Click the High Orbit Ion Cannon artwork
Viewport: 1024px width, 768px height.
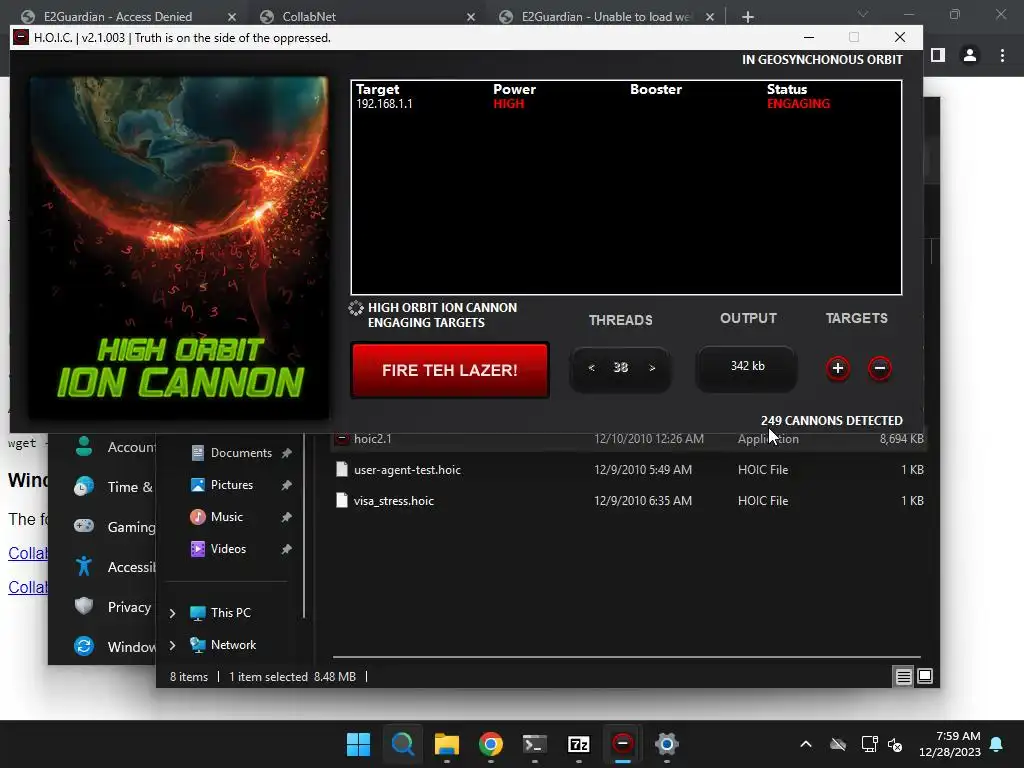179,248
